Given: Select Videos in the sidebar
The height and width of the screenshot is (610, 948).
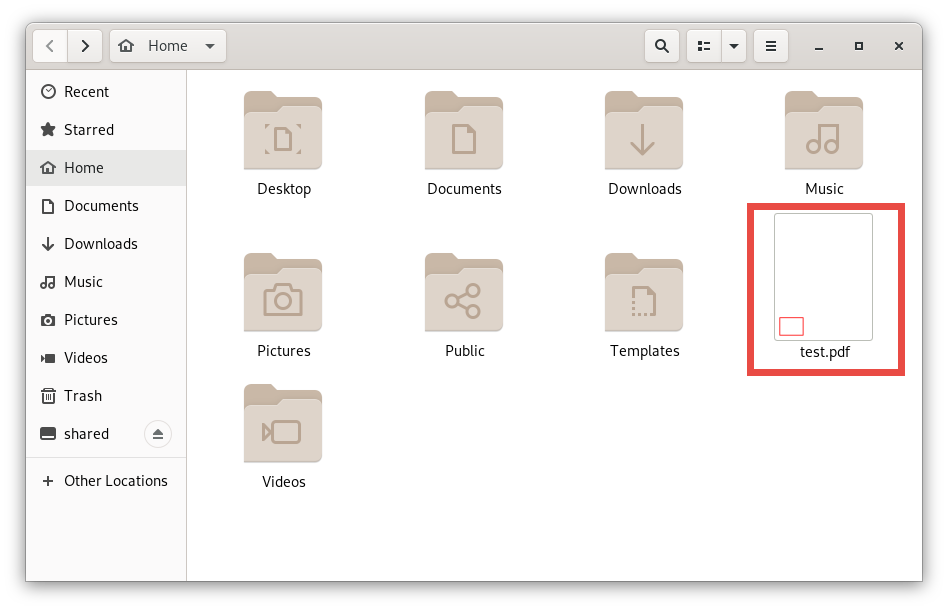Looking at the screenshot, I should tap(88, 357).
